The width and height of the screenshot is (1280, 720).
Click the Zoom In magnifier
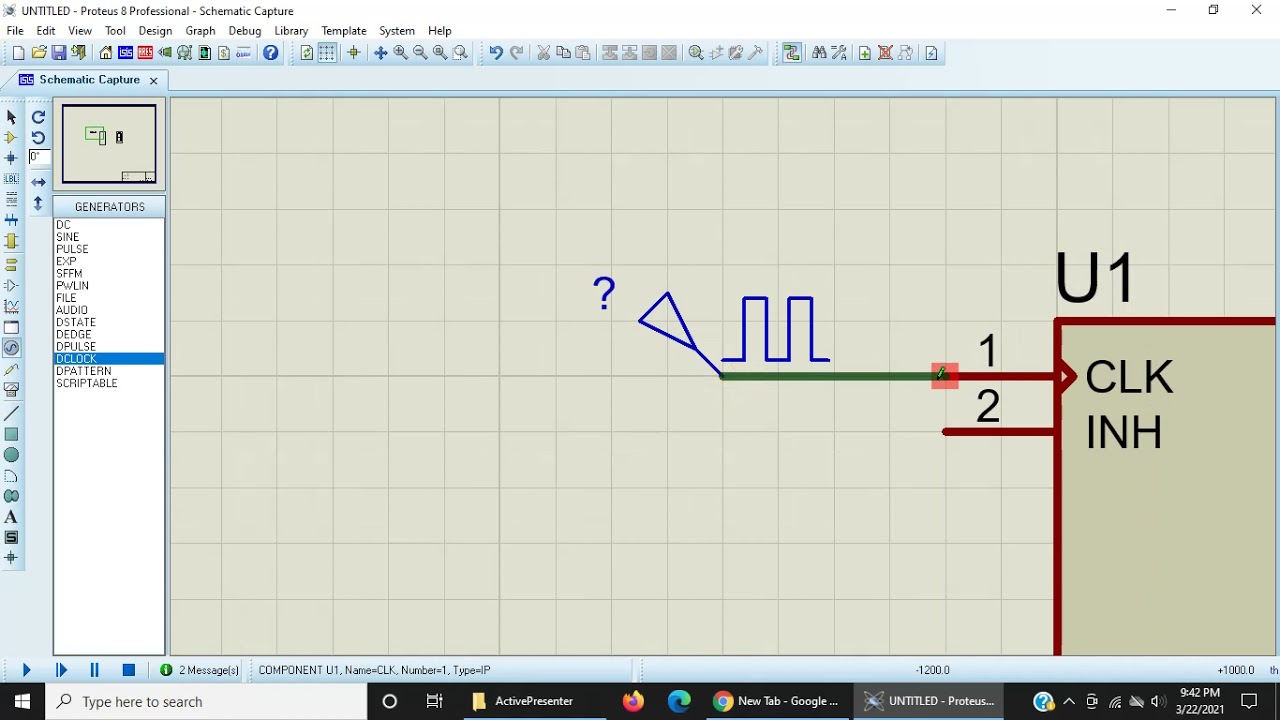coord(401,53)
